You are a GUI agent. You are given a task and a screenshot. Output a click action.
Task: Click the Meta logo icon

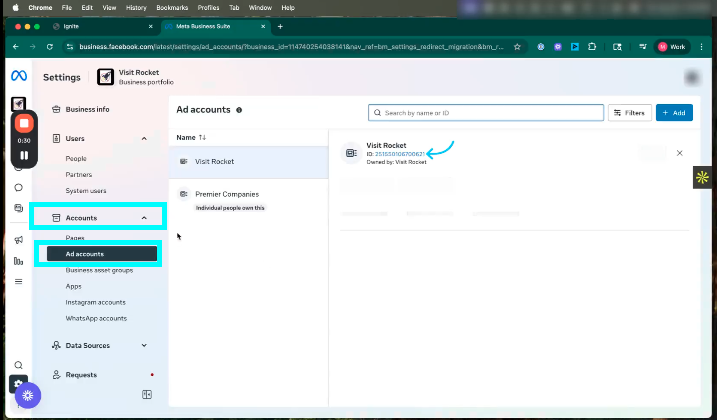click(x=18, y=77)
